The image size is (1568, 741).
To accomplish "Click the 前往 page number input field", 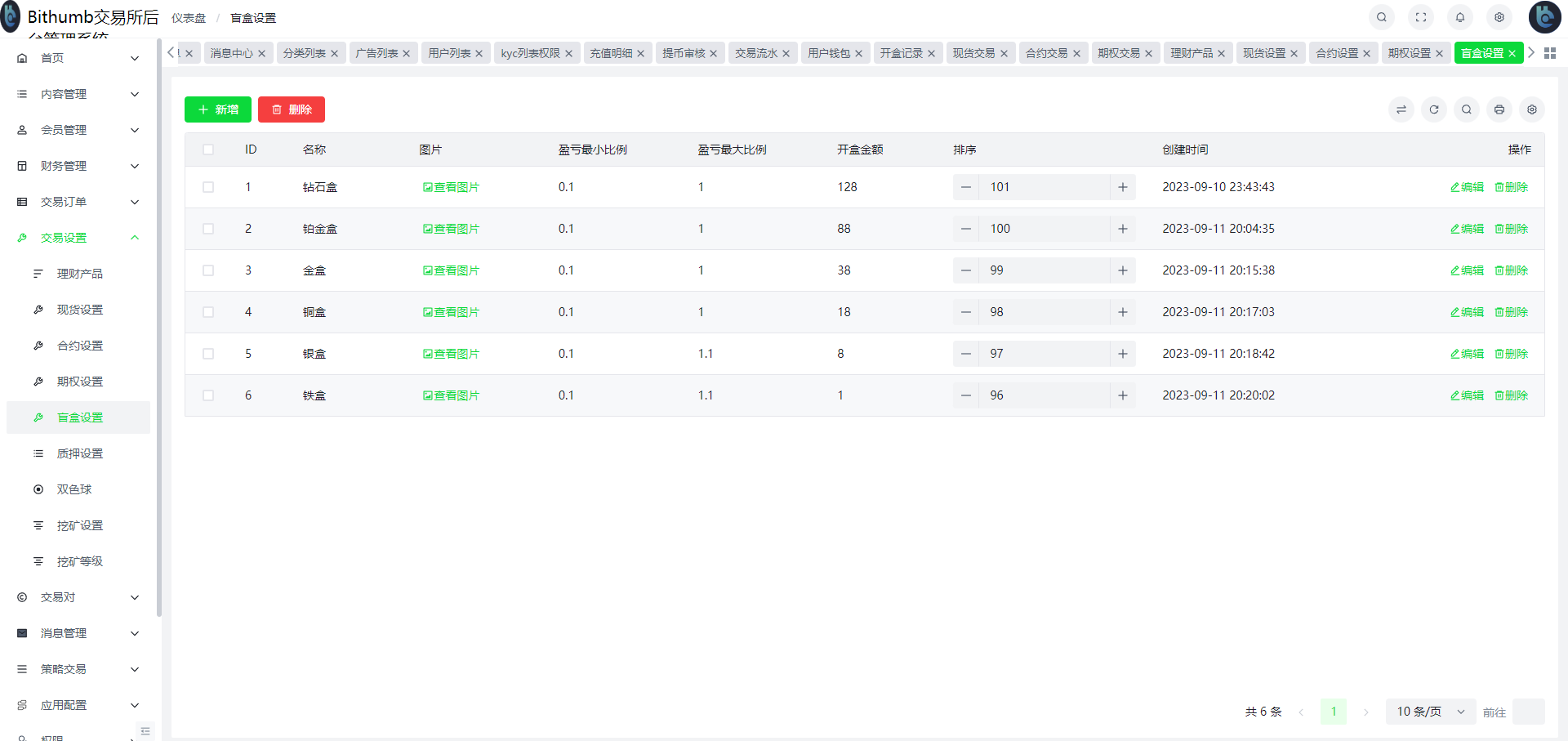I will 1528,712.
